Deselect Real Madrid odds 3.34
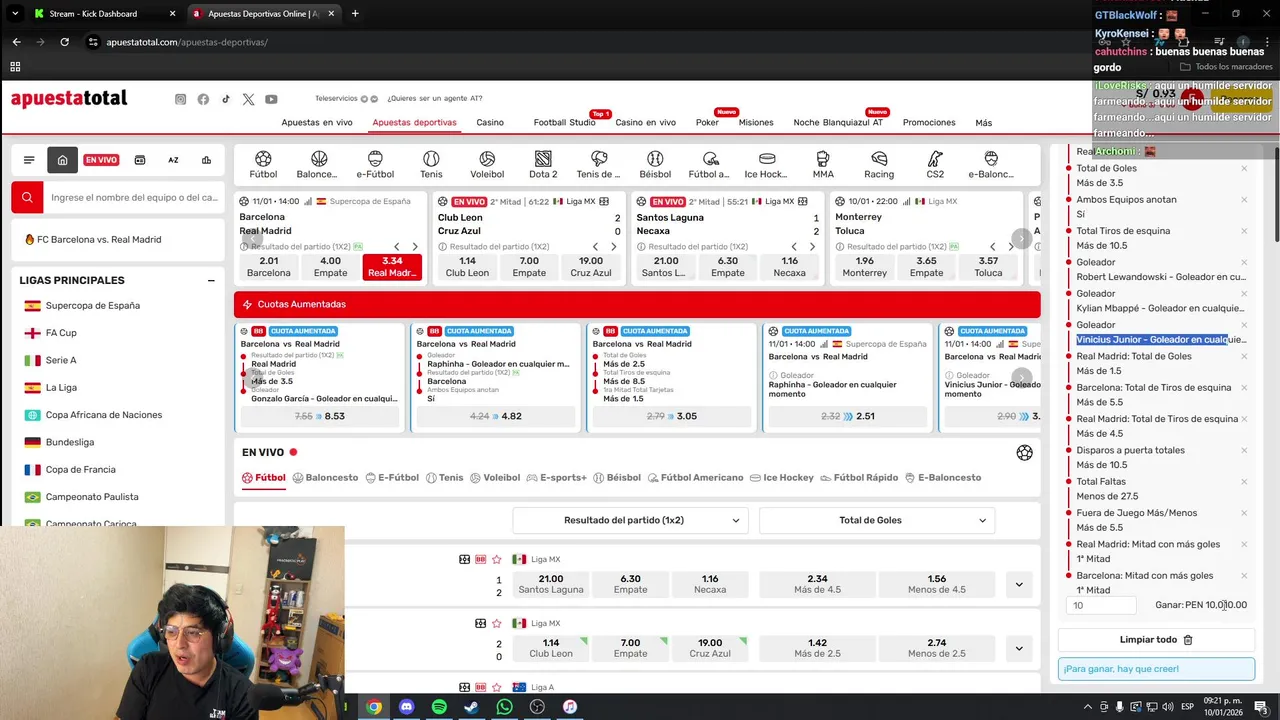The image size is (1280, 720). click(392, 267)
